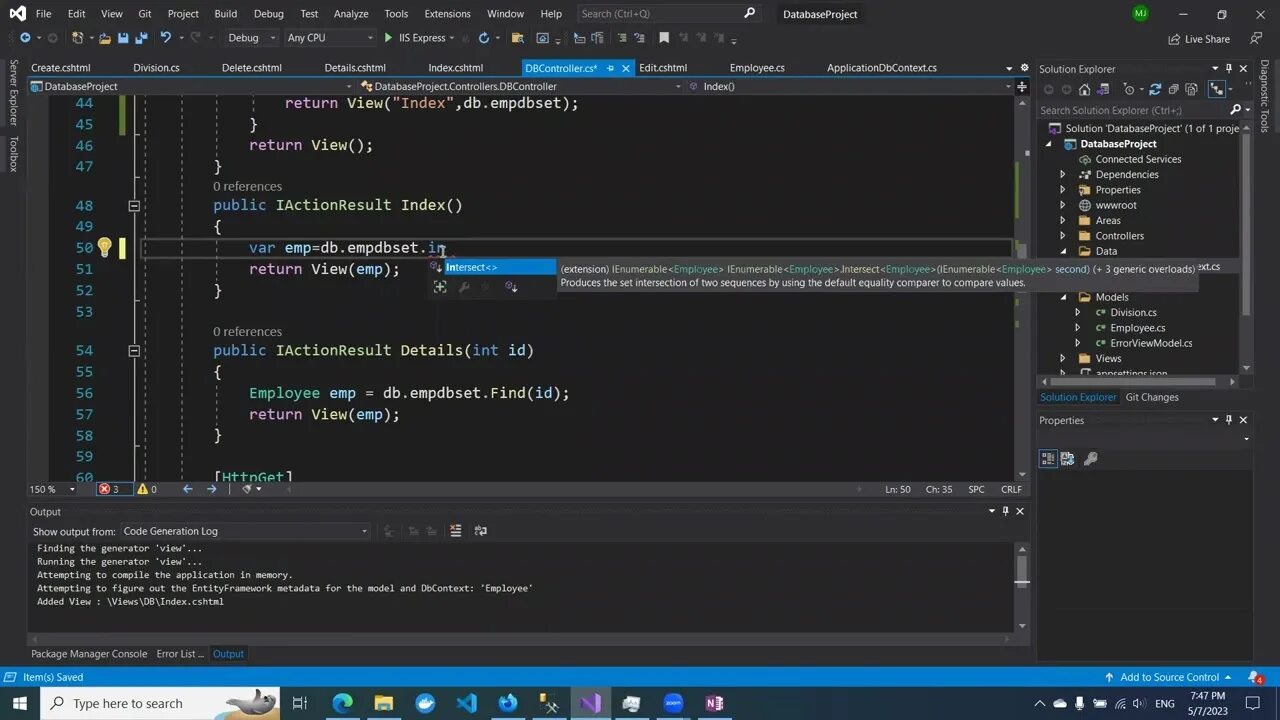
Task: Open the Analyze menu
Action: pos(351,14)
